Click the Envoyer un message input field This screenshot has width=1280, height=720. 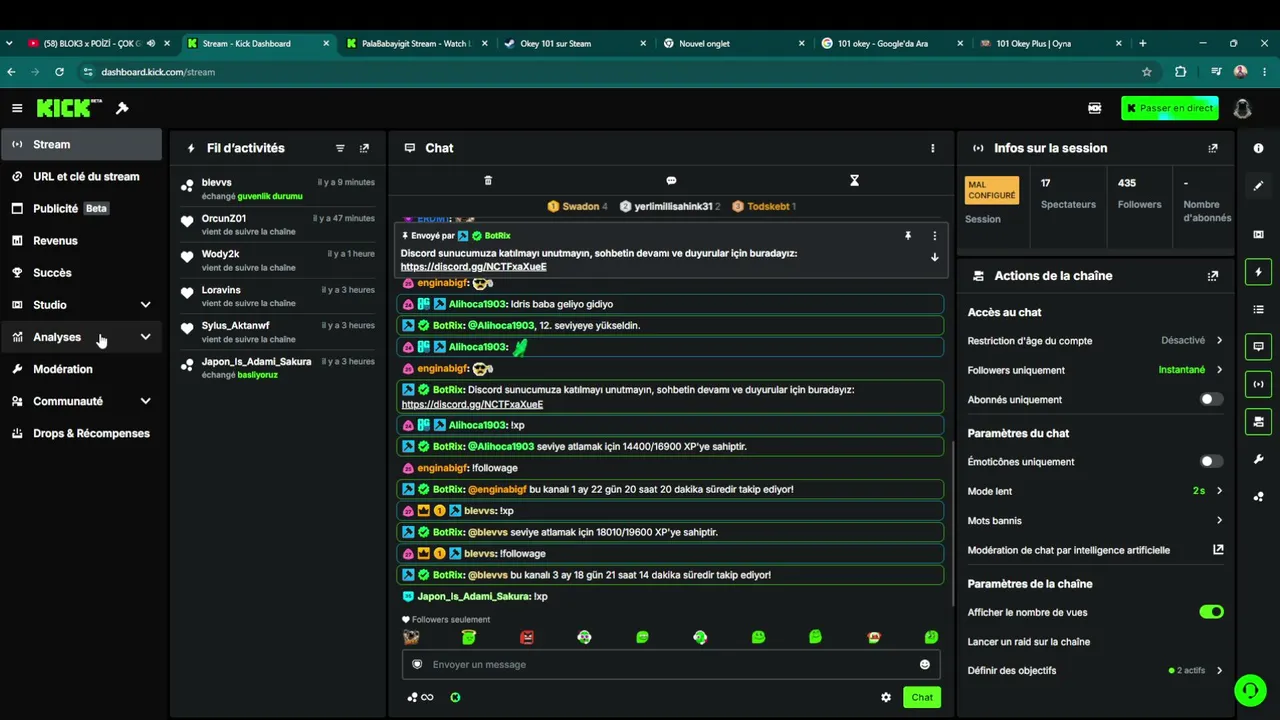tap(671, 664)
